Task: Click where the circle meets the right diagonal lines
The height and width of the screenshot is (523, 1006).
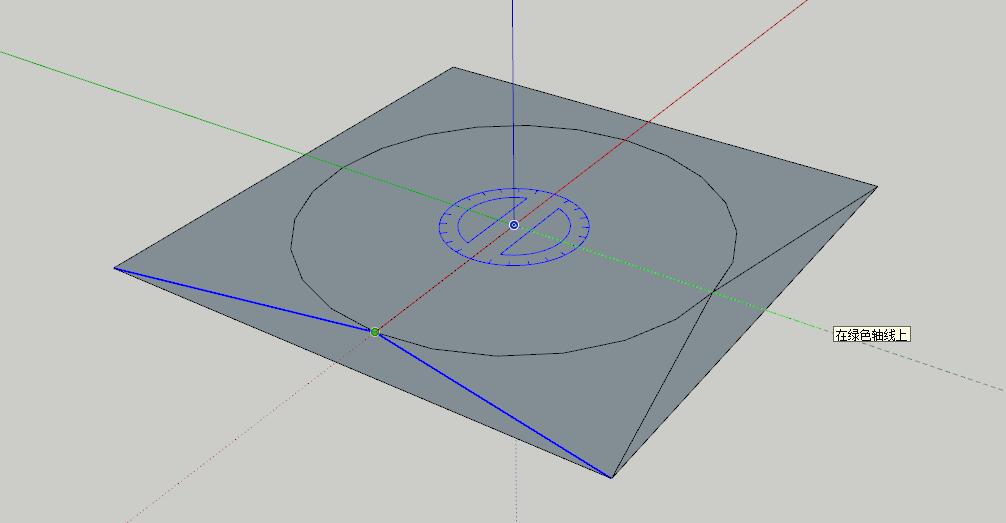Action: point(711,291)
